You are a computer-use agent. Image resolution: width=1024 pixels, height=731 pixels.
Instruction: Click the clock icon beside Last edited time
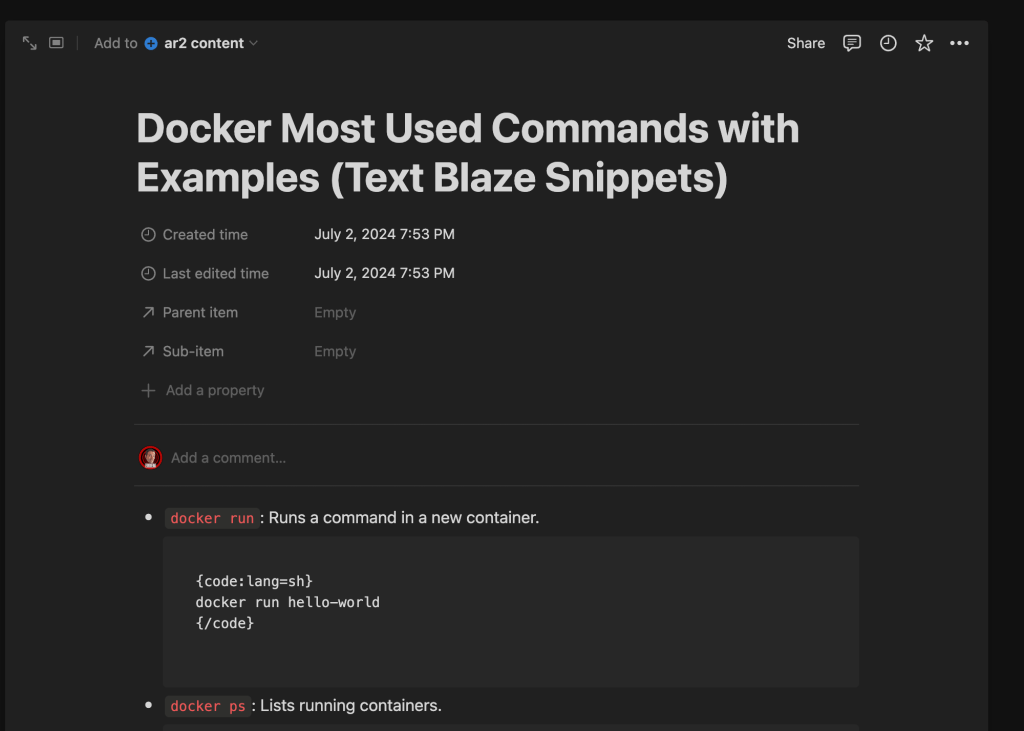(148, 274)
